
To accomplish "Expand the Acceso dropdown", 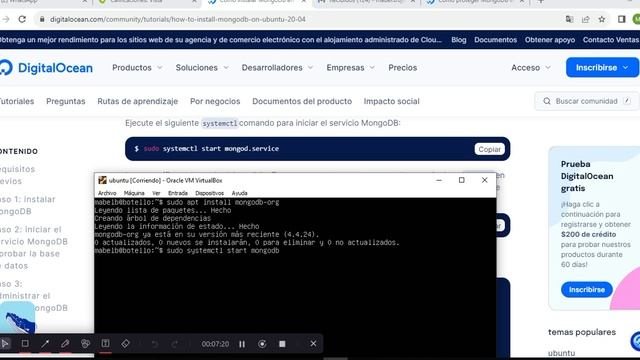I will (531, 68).
